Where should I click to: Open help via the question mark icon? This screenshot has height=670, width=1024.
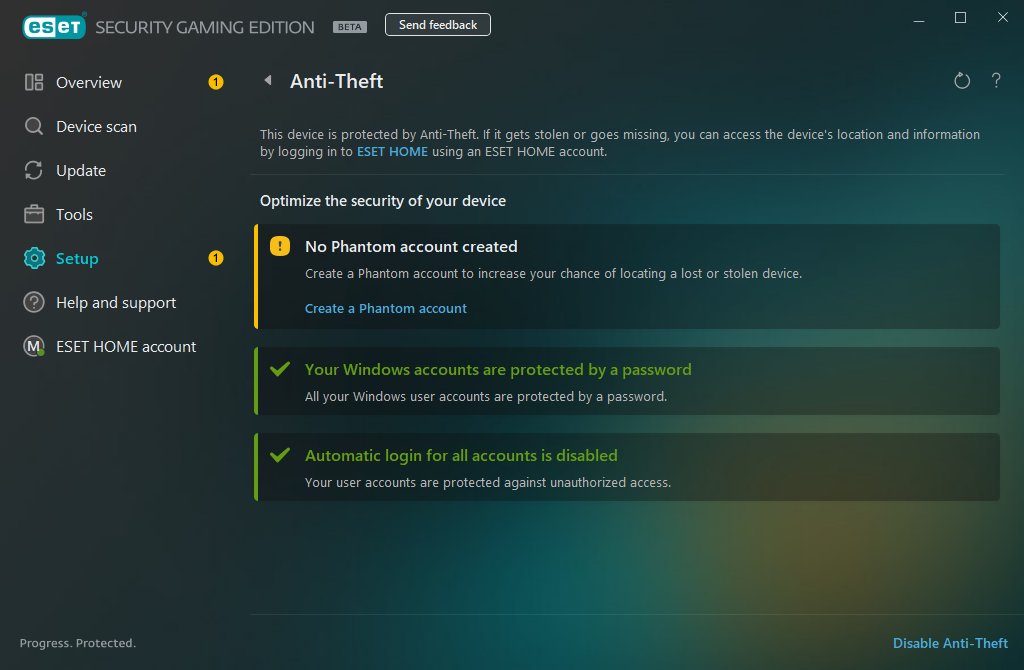996,80
